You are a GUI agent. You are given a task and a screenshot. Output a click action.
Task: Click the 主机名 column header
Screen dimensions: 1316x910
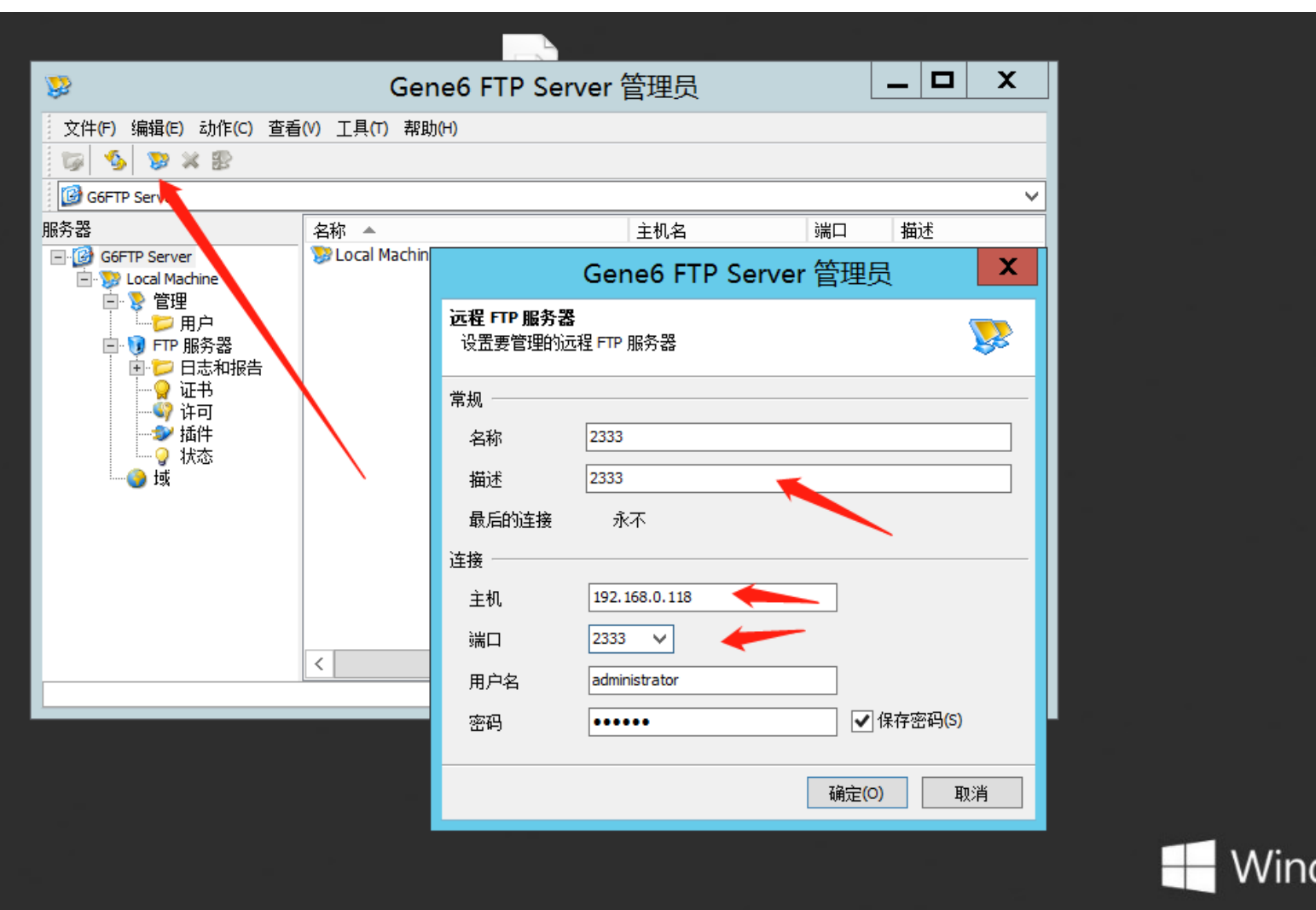point(717,230)
